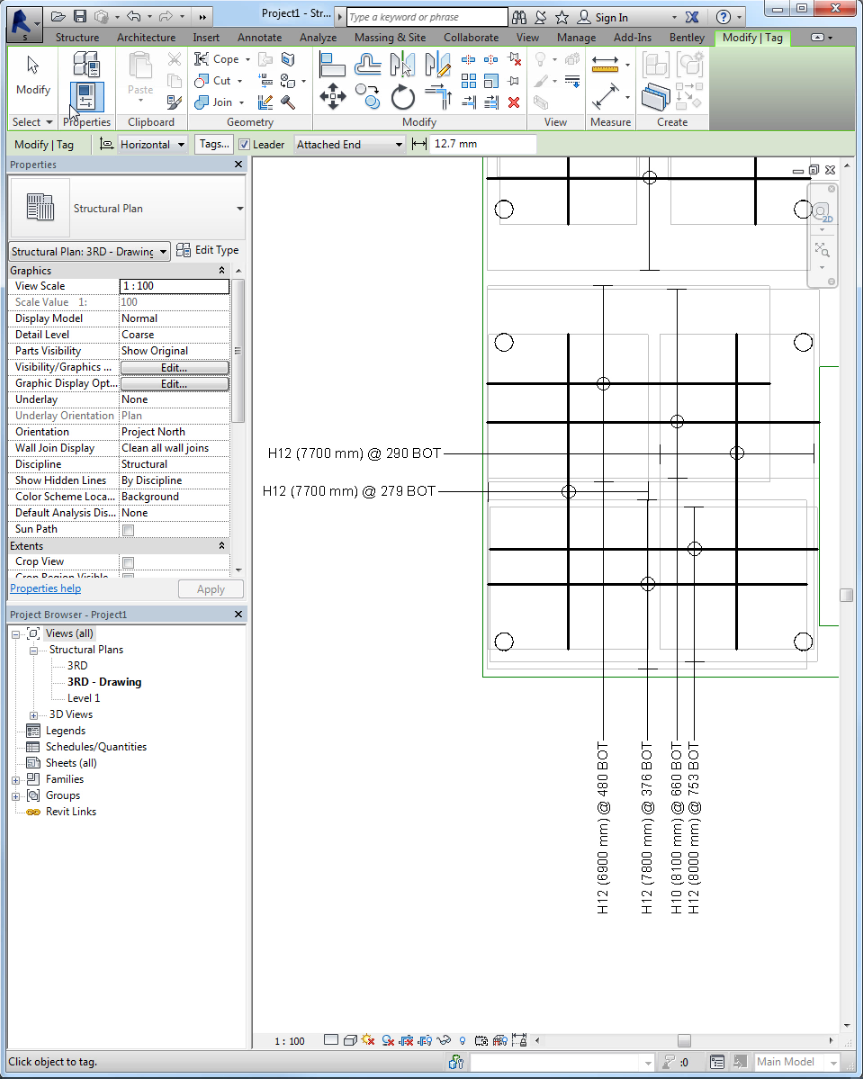
Task: Open the Main Model dropdown in status bar
Action: 796,1062
